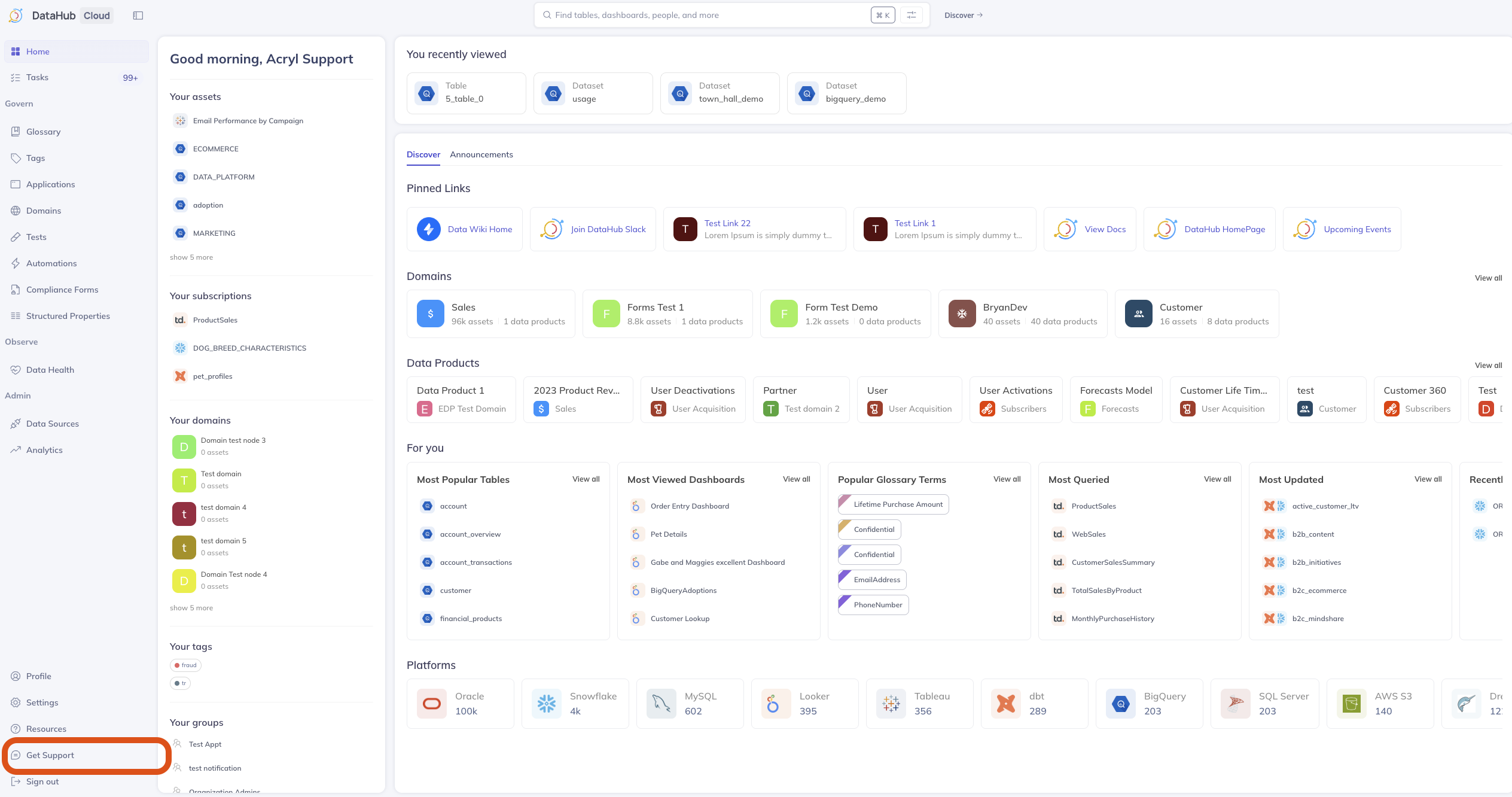Select the Oracle platform logo

coord(432,704)
